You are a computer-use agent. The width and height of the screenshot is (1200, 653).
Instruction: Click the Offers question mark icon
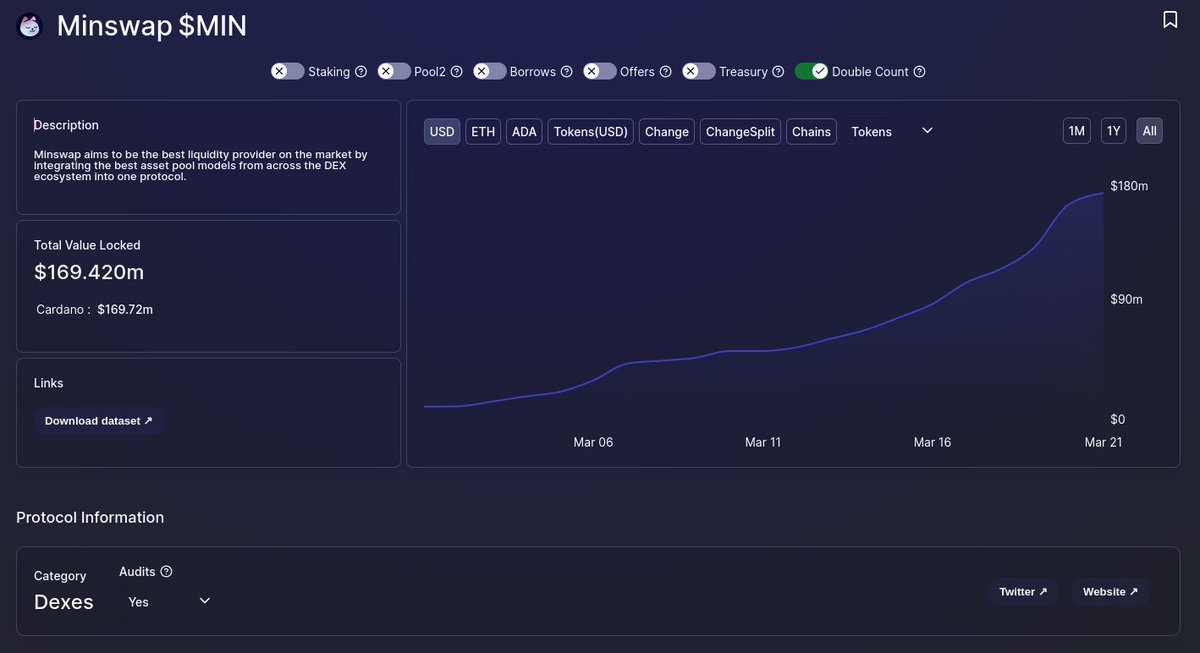tap(665, 71)
